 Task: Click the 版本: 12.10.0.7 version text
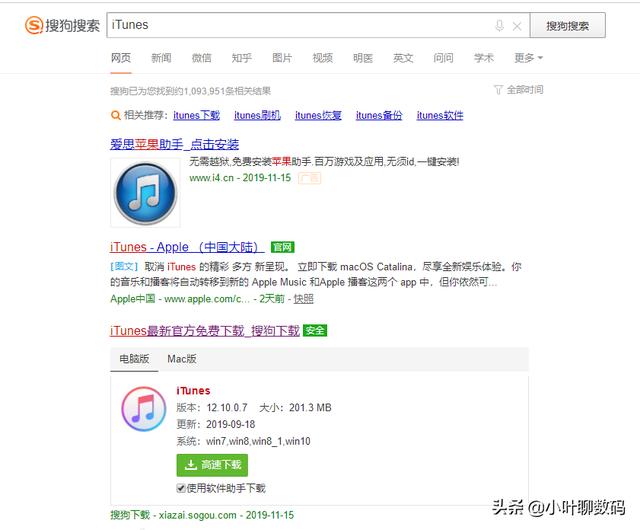pos(212,408)
